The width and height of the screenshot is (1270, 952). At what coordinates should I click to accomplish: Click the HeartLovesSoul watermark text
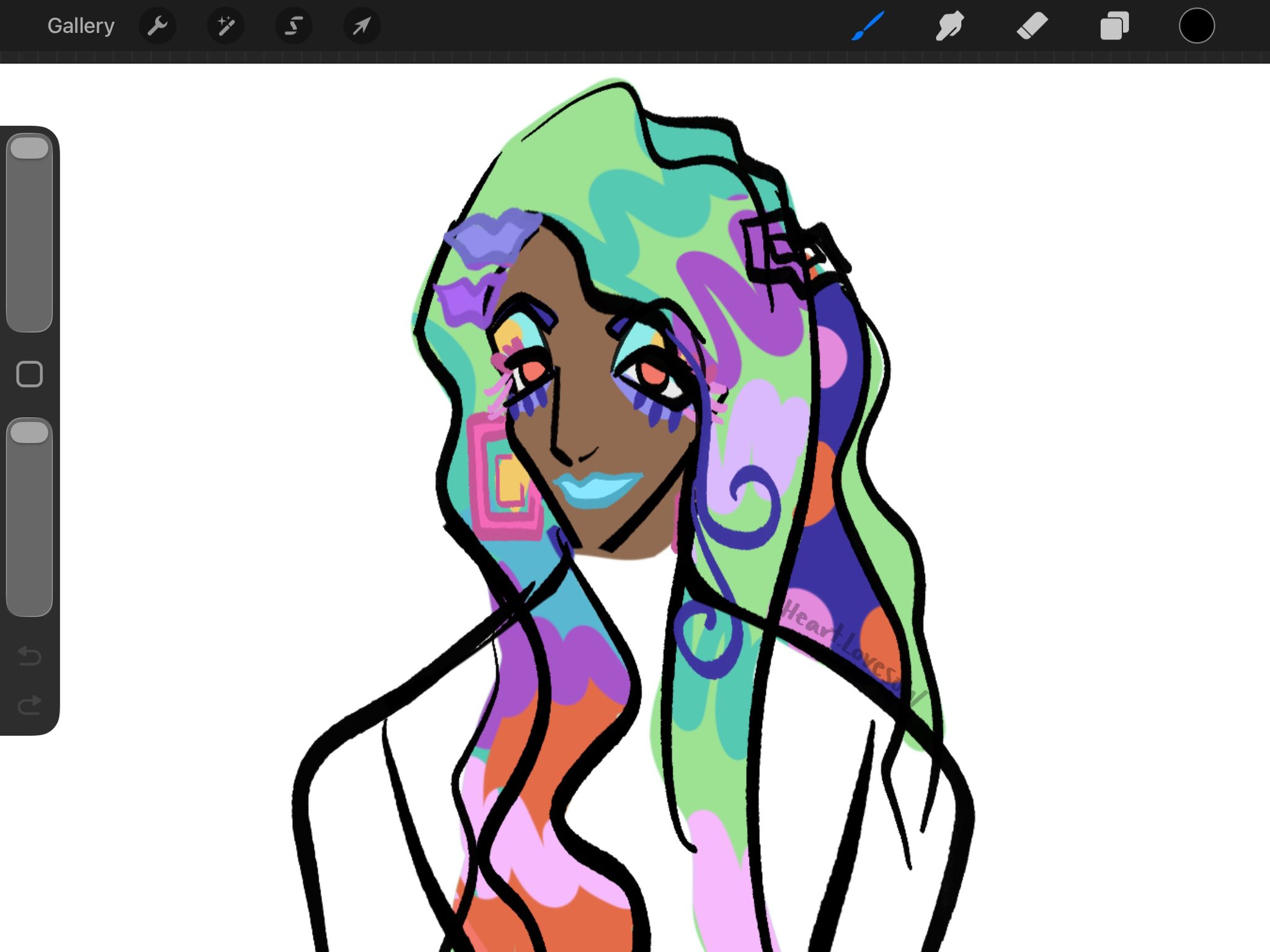(x=850, y=648)
